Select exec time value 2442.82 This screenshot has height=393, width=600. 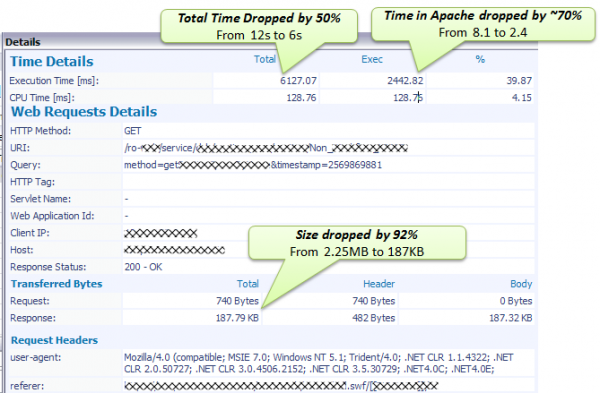click(x=405, y=81)
